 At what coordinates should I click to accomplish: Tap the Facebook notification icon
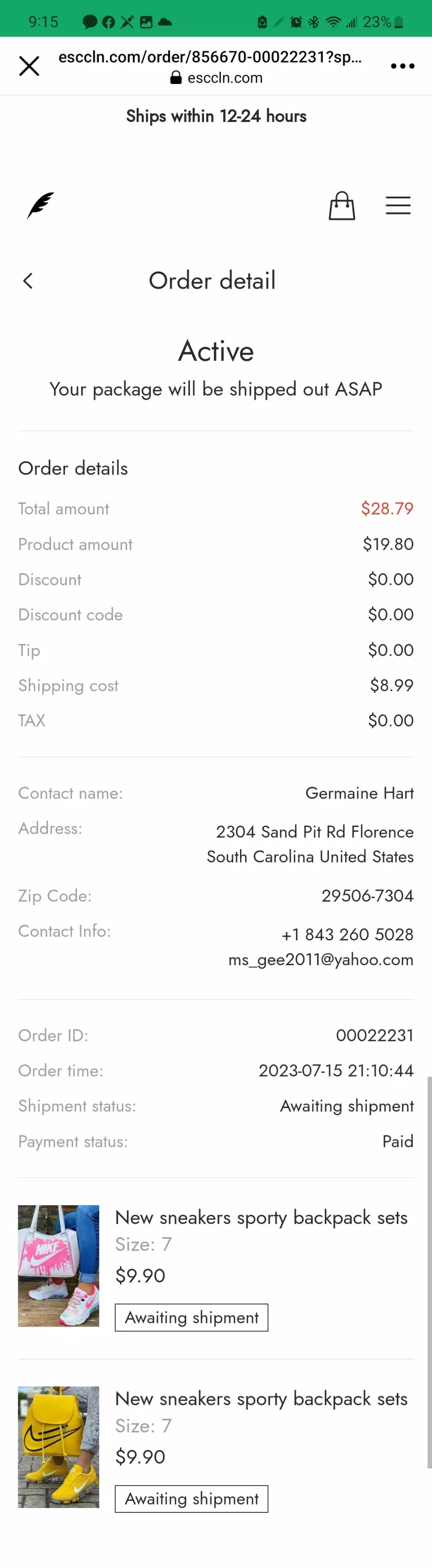click(109, 22)
